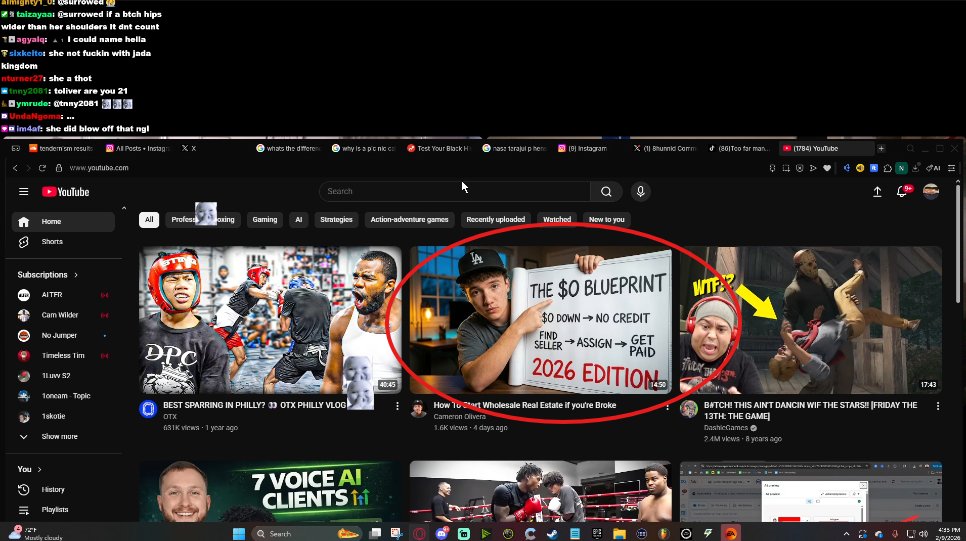The height and width of the screenshot is (541, 966).
Task: Open the AI TFR subscription
Action: tap(63, 295)
